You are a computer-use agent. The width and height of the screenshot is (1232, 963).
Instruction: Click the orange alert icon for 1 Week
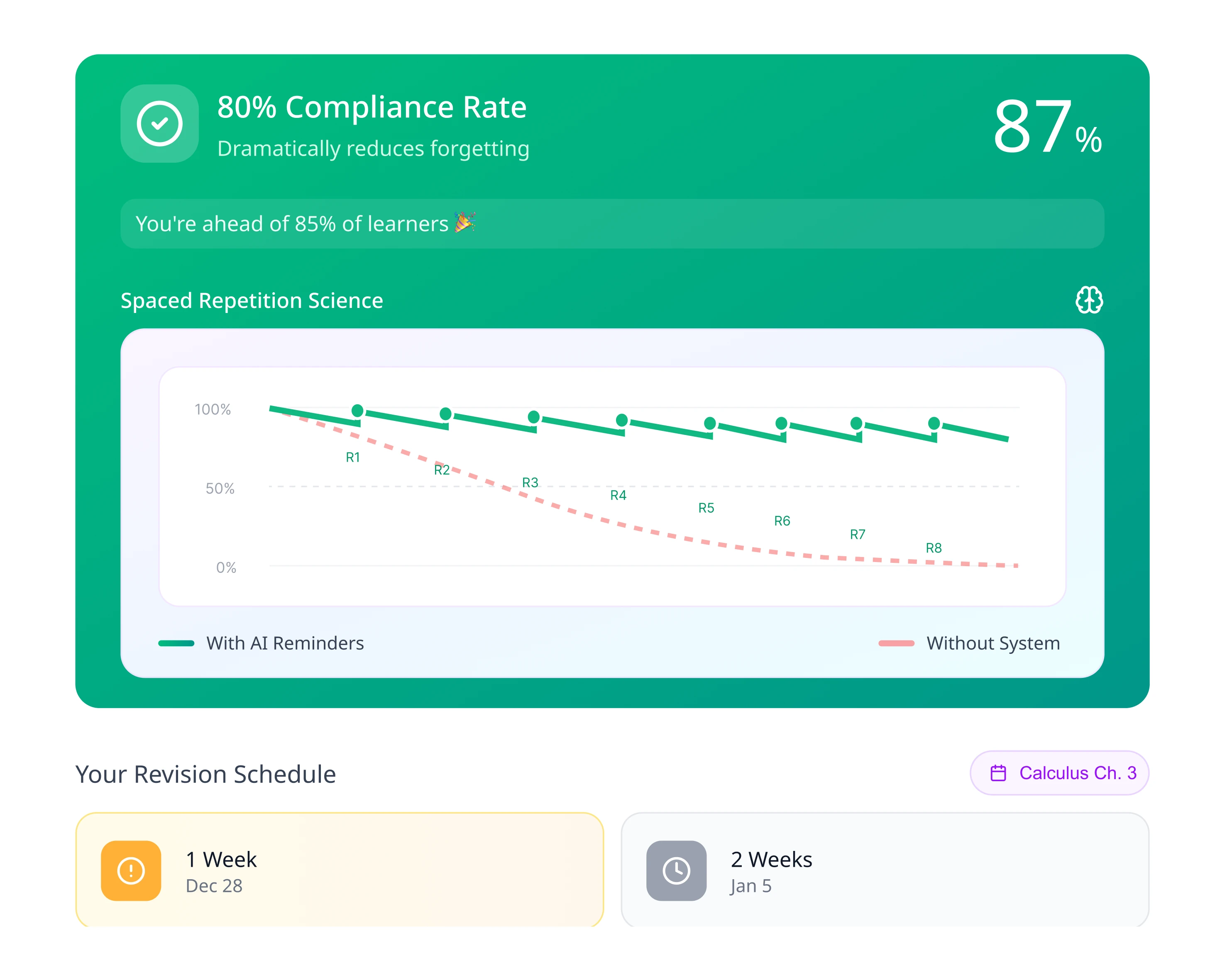[x=131, y=870]
